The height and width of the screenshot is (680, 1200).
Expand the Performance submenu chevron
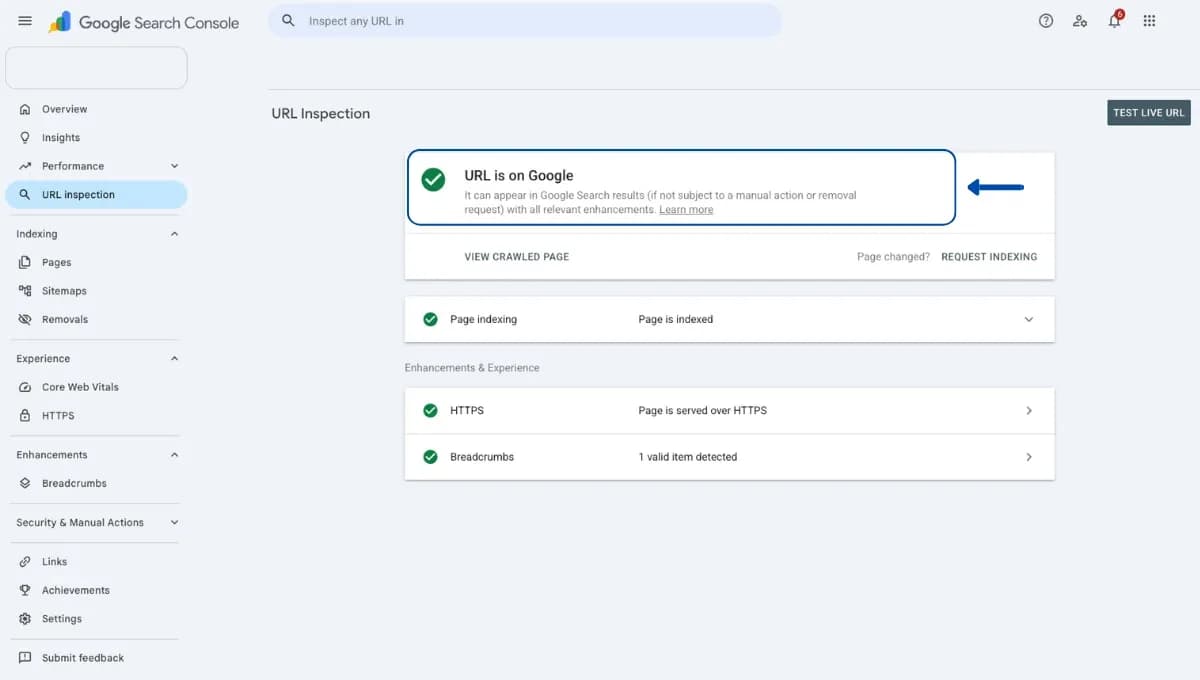(x=174, y=166)
